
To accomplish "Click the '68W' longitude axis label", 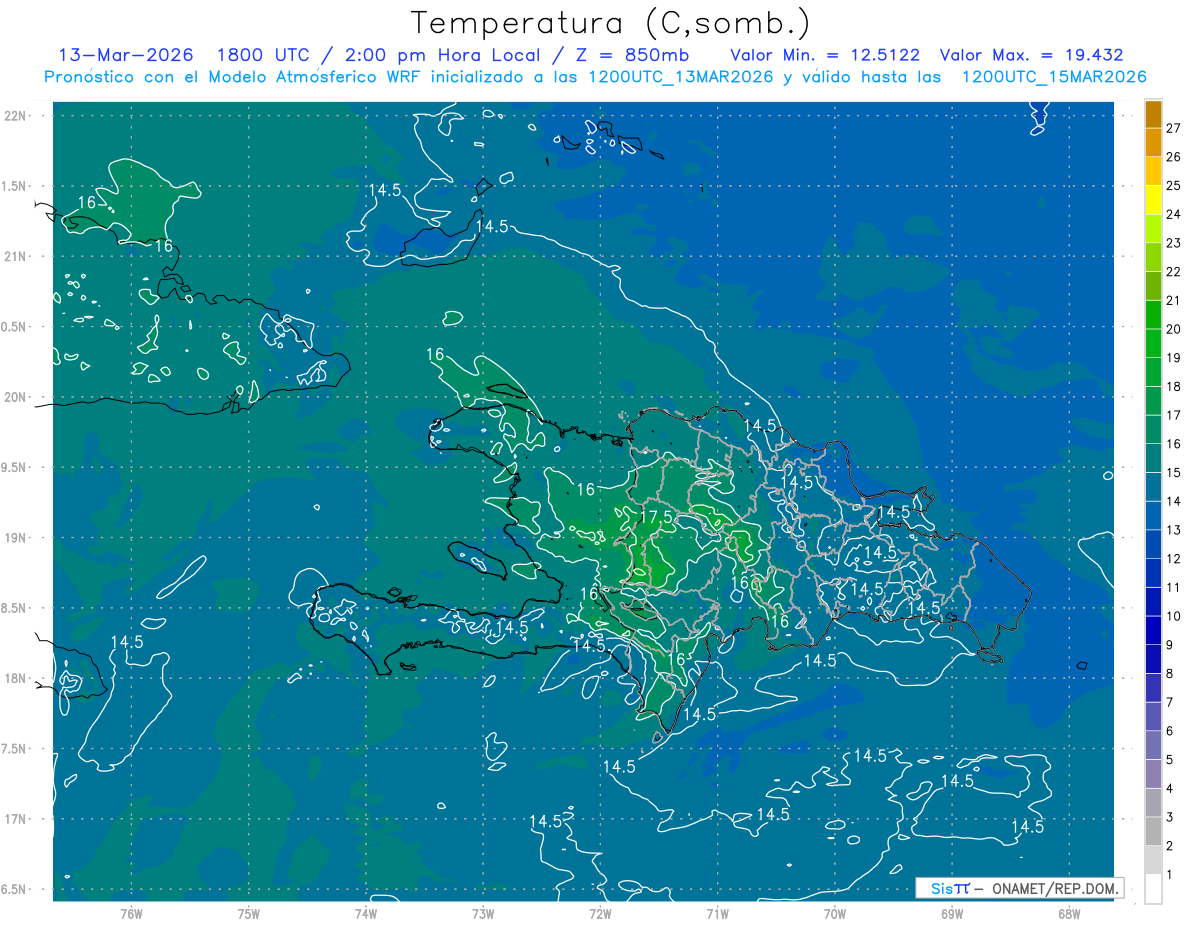I will (x=1068, y=913).
